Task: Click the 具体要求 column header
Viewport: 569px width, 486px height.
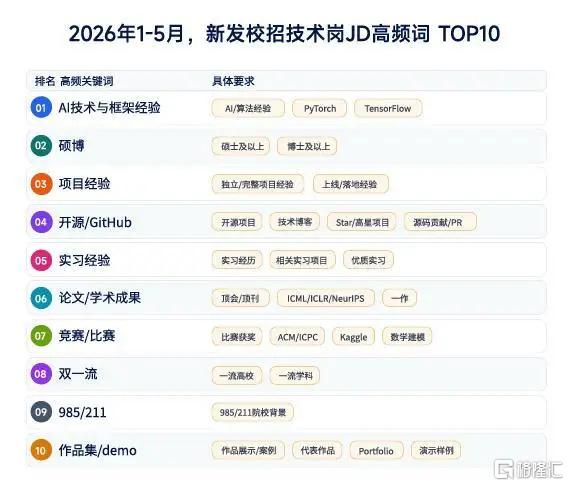Action: [233, 81]
